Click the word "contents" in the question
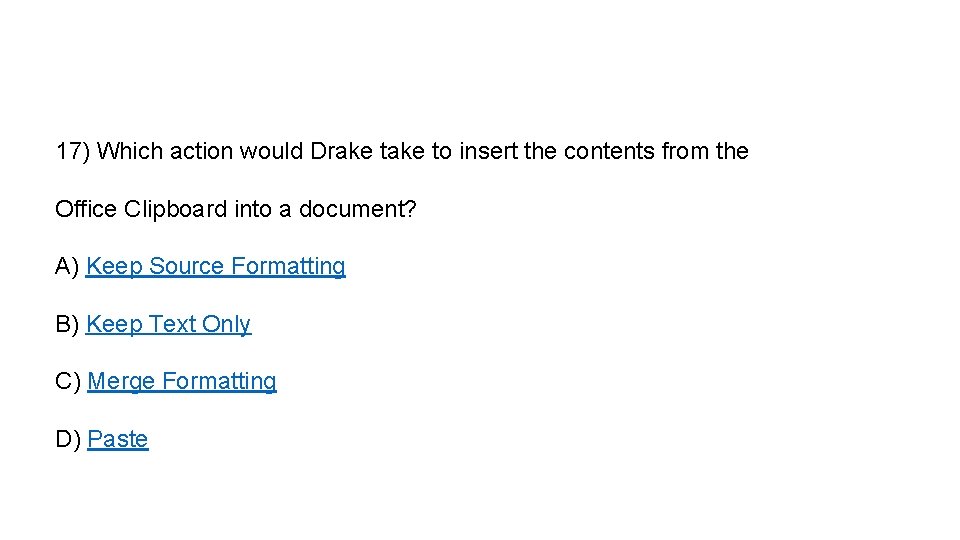 click(609, 151)
